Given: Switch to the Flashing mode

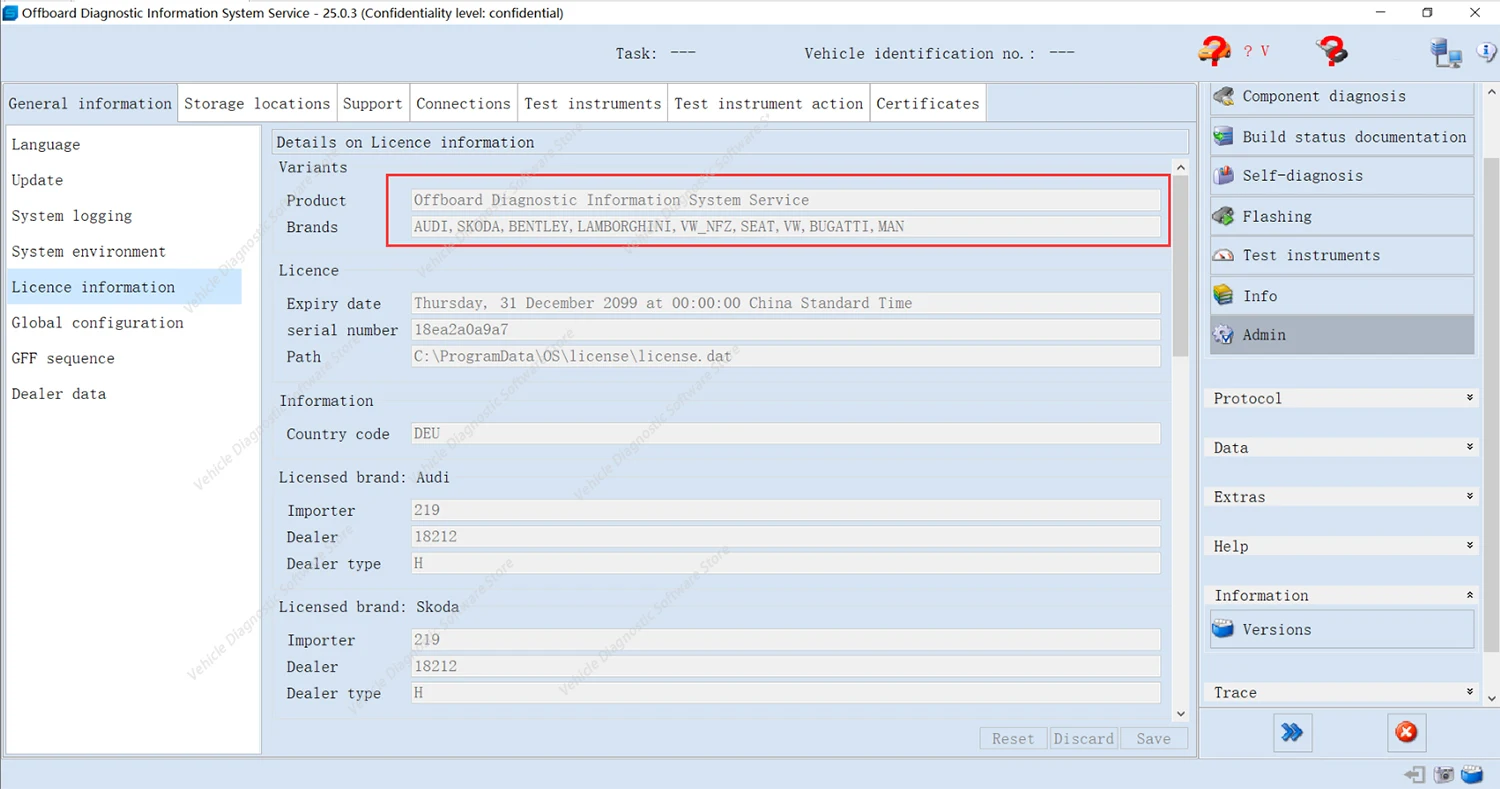Looking at the screenshot, I should coord(1342,216).
